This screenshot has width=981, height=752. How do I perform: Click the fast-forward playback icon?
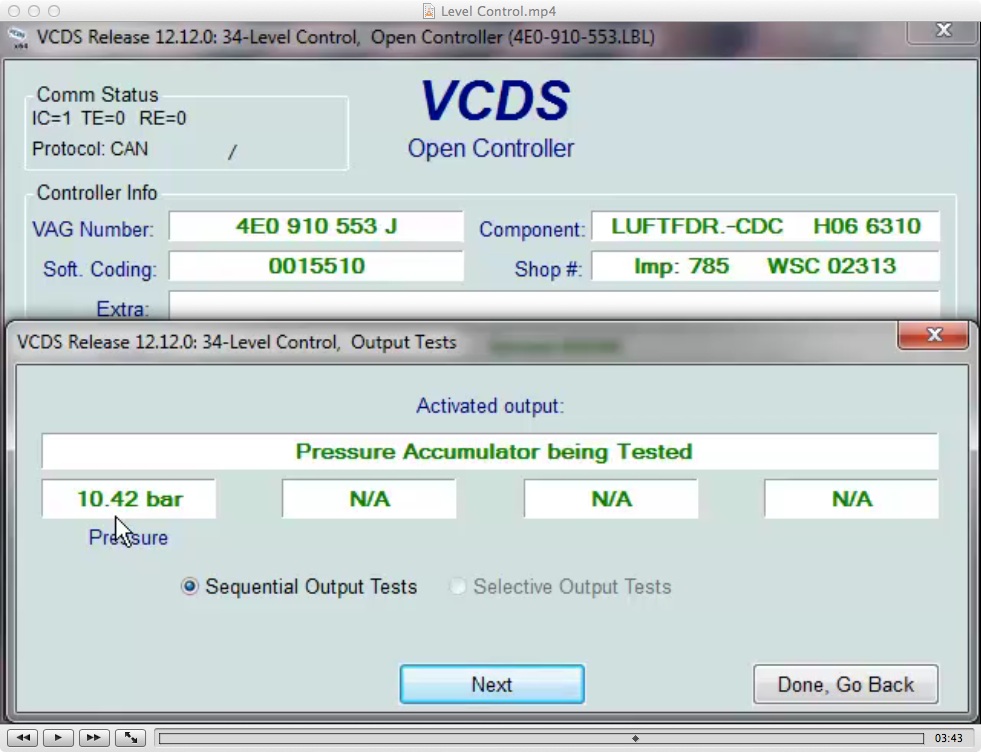click(93, 738)
